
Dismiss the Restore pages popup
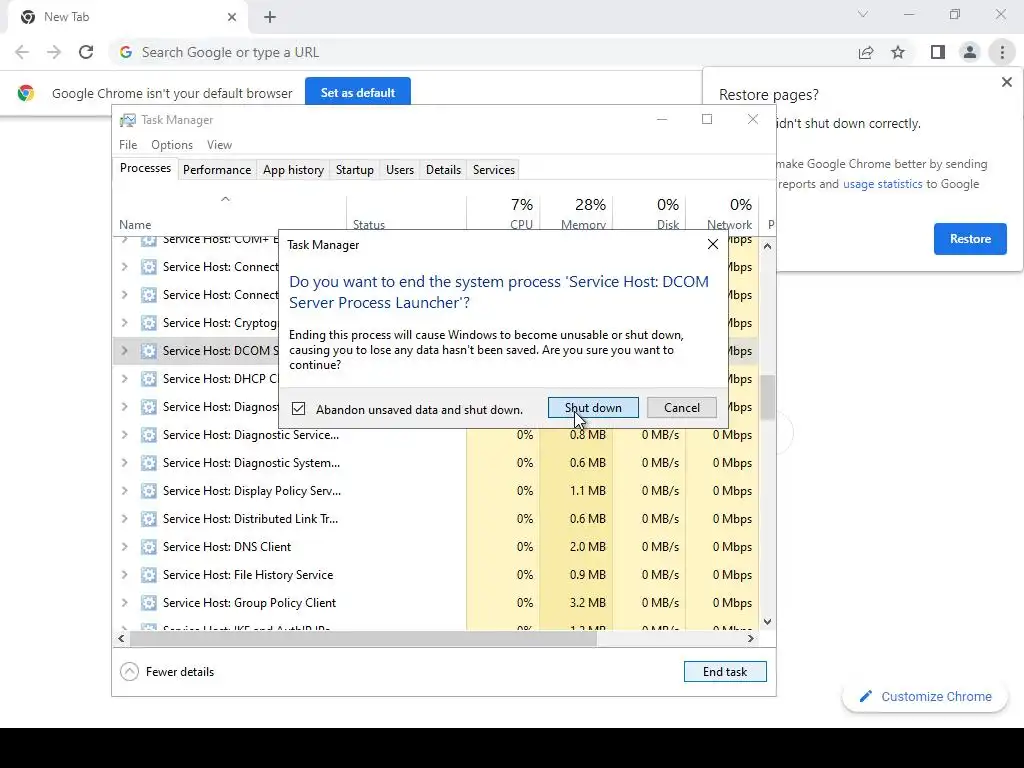(x=1006, y=82)
